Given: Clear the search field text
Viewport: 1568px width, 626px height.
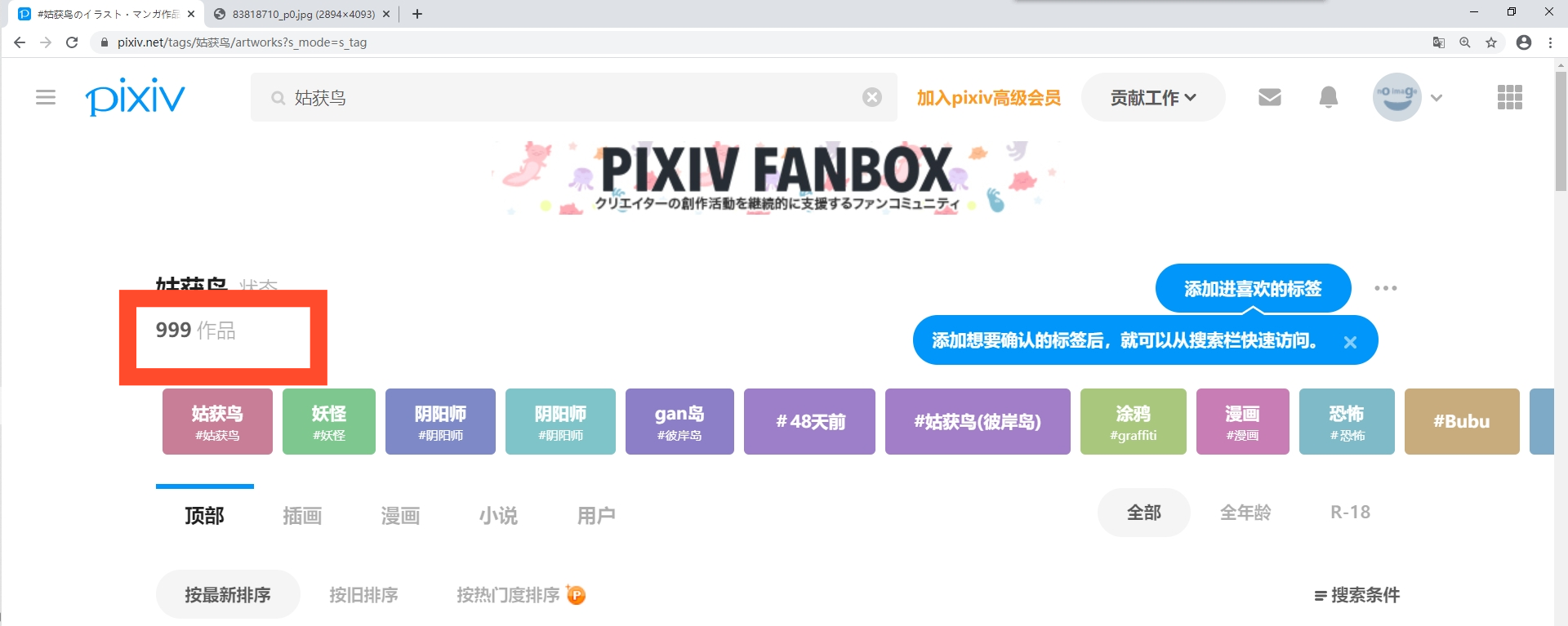Looking at the screenshot, I should tap(872, 97).
